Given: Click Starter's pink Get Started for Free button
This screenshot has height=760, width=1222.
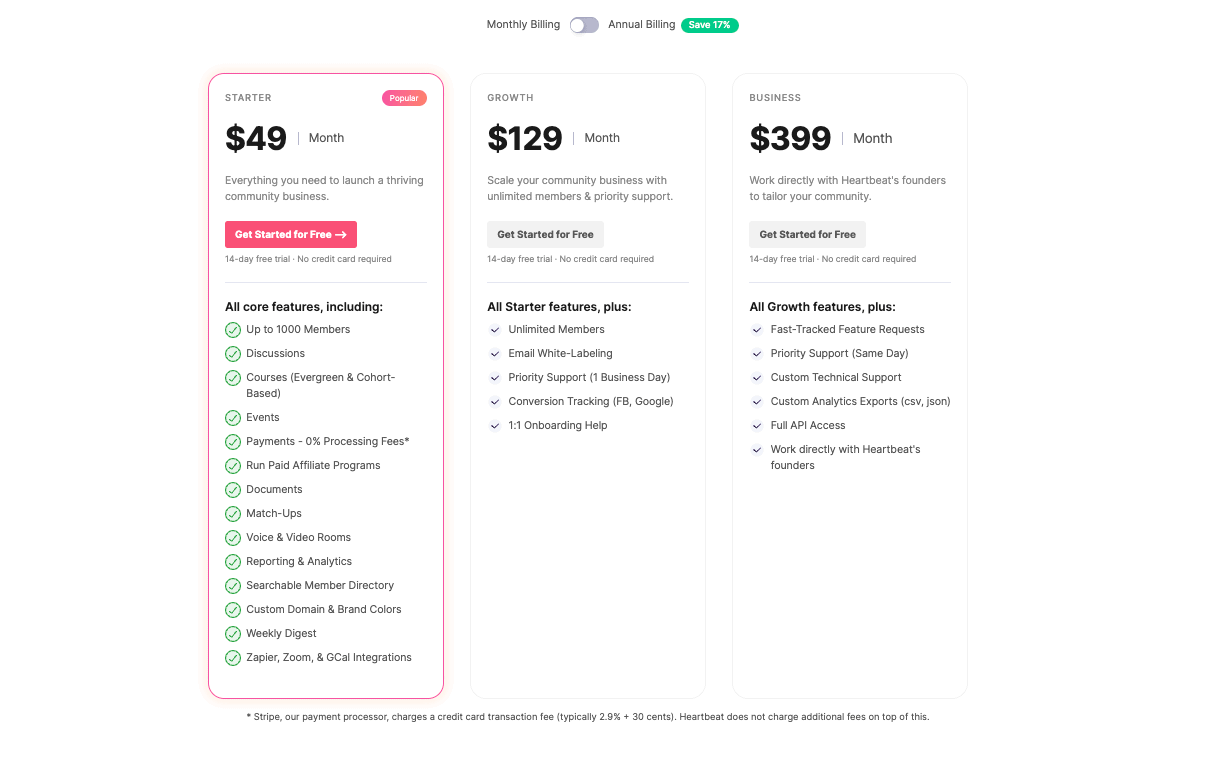Looking at the screenshot, I should point(291,235).
